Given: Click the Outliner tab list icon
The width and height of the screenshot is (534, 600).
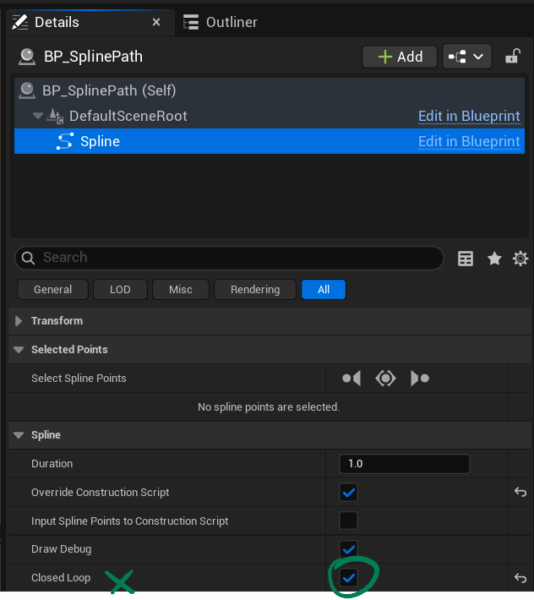Looking at the screenshot, I should click(x=190, y=22).
